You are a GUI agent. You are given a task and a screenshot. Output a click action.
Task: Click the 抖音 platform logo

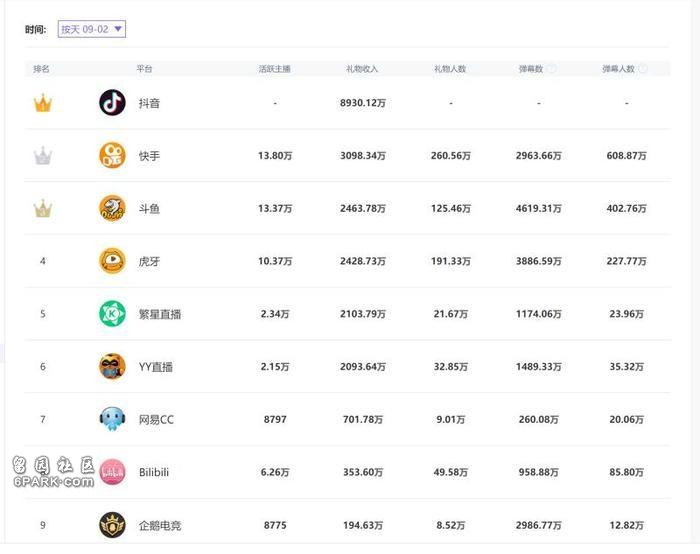click(x=112, y=103)
